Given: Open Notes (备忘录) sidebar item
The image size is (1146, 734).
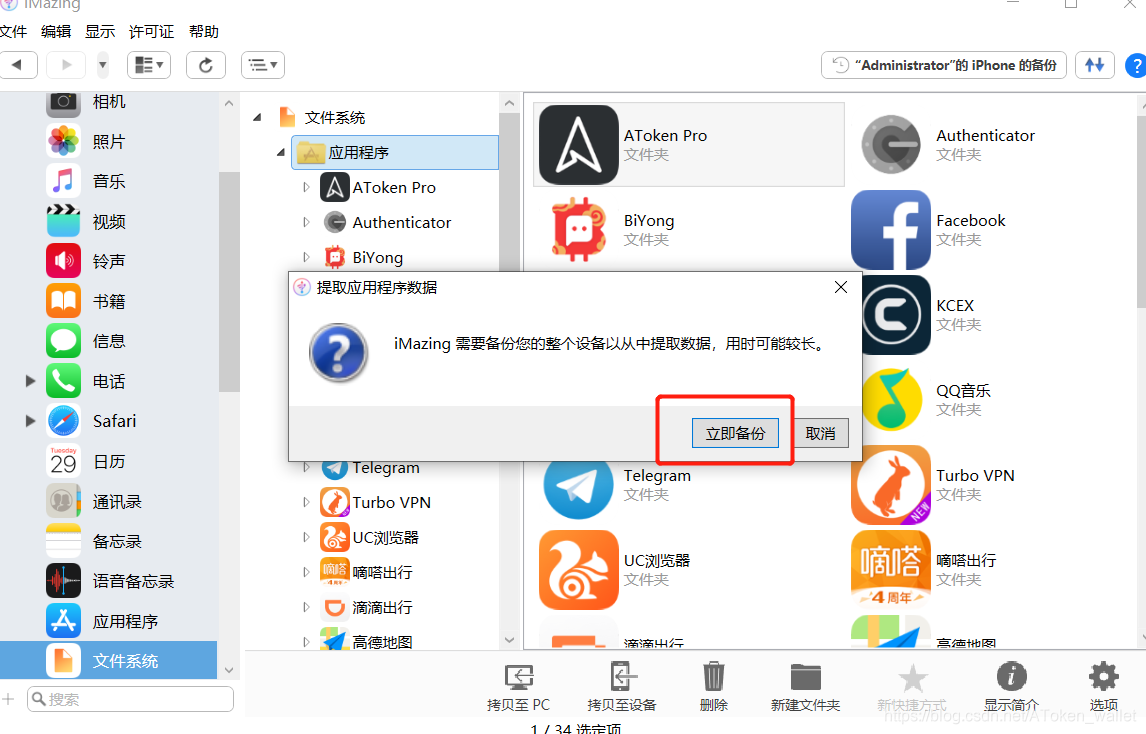Looking at the screenshot, I should tap(110, 541).
